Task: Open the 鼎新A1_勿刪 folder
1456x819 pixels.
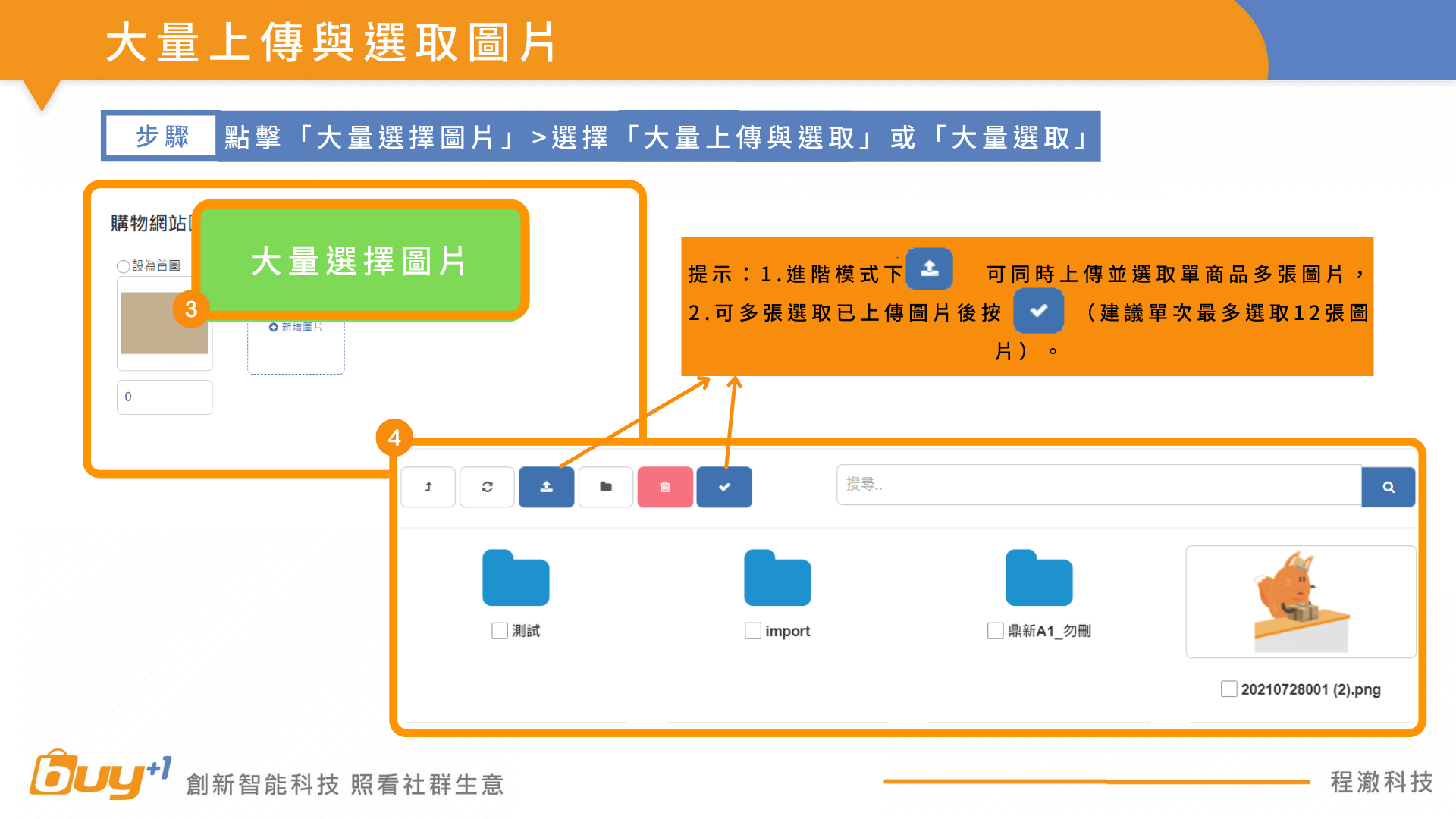Action: pyautogui.click(x=1039, y=578)
